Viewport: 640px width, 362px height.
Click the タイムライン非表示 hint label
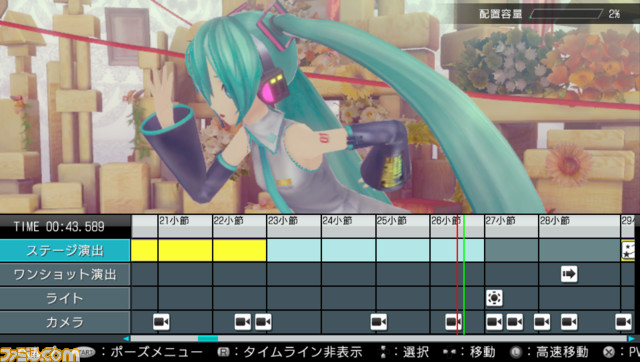(x=303, y=352)
